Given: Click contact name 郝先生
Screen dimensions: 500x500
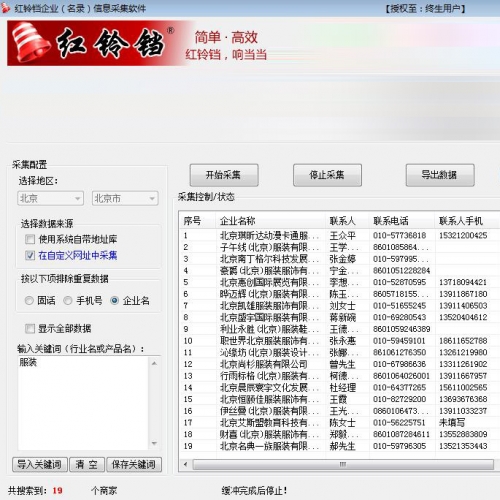Looking at the screenshot, I should (x=343, y=446).
